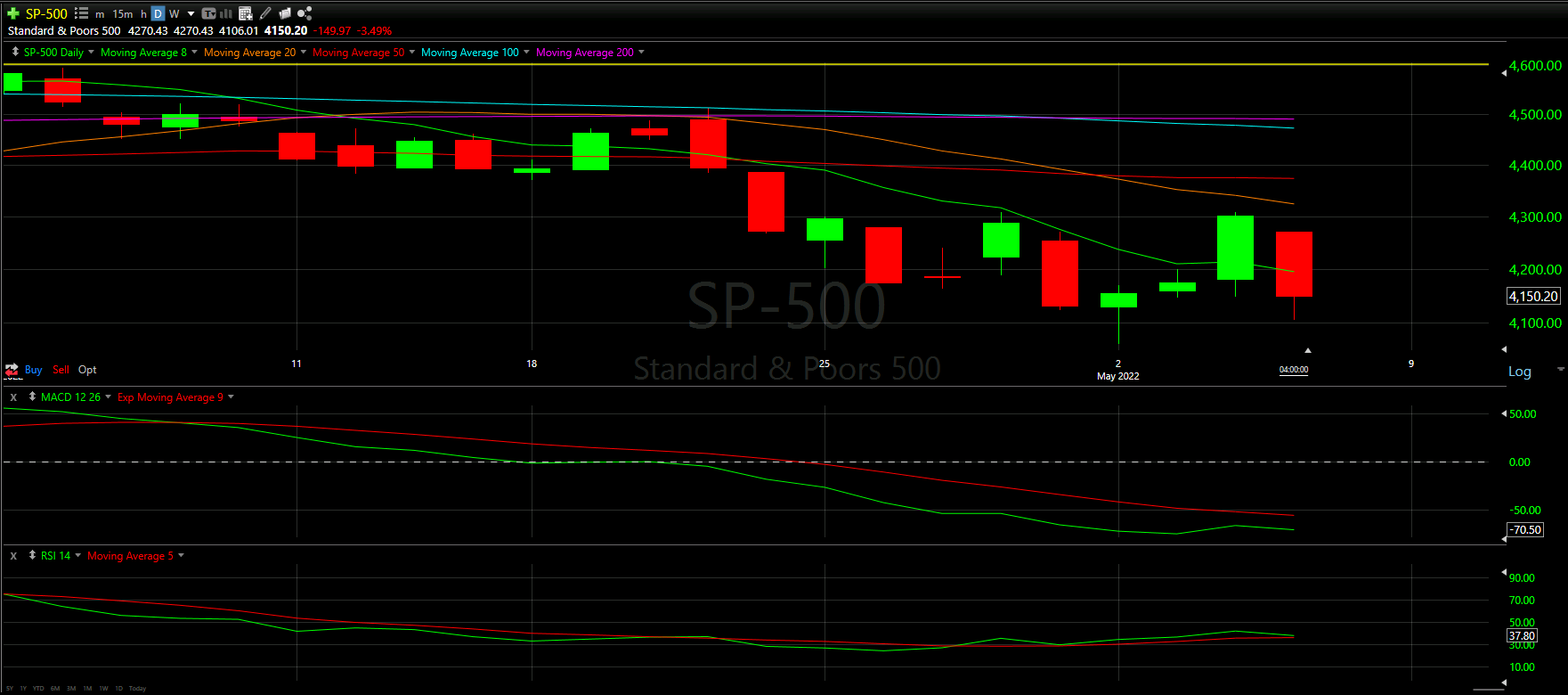This screenshot has height=695, width=1568.
Task: Click the share chart icon
Action: [x=305, y=13]
